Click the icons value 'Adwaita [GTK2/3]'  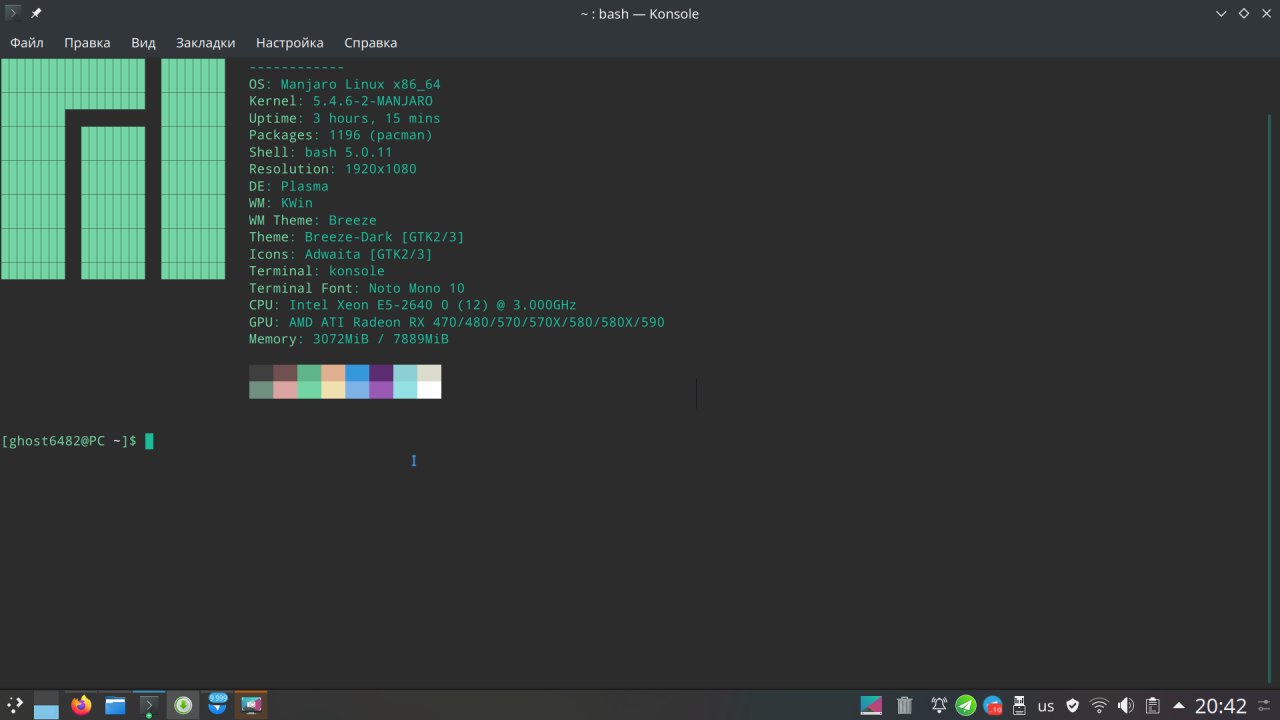[369, 254]
